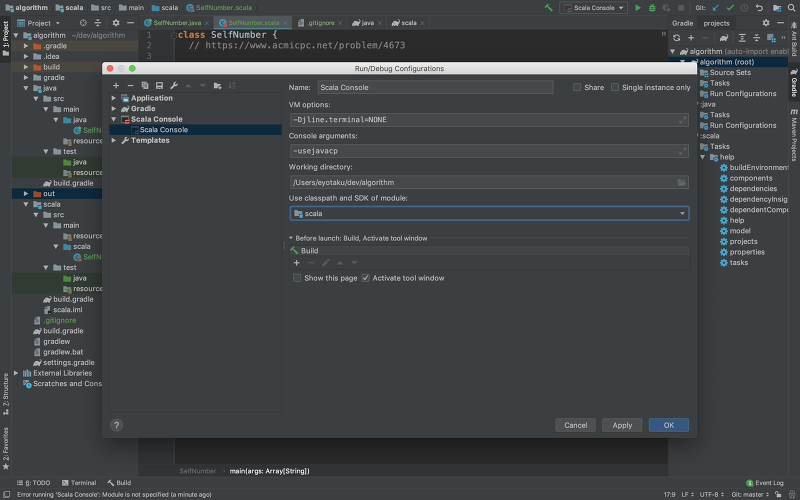
Task: Expand all in Gradle panel
Action: [742, 38]
